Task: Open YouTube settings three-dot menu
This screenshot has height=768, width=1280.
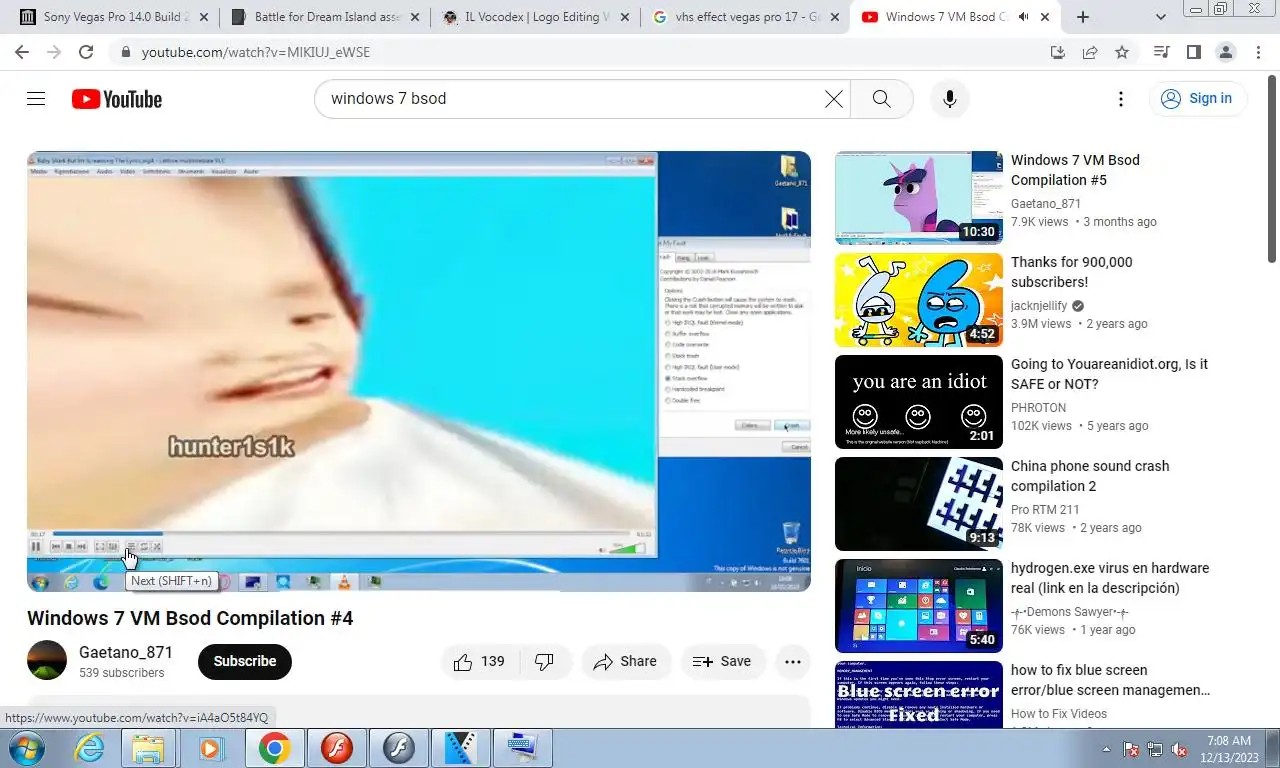Action: click(1121, 98)
